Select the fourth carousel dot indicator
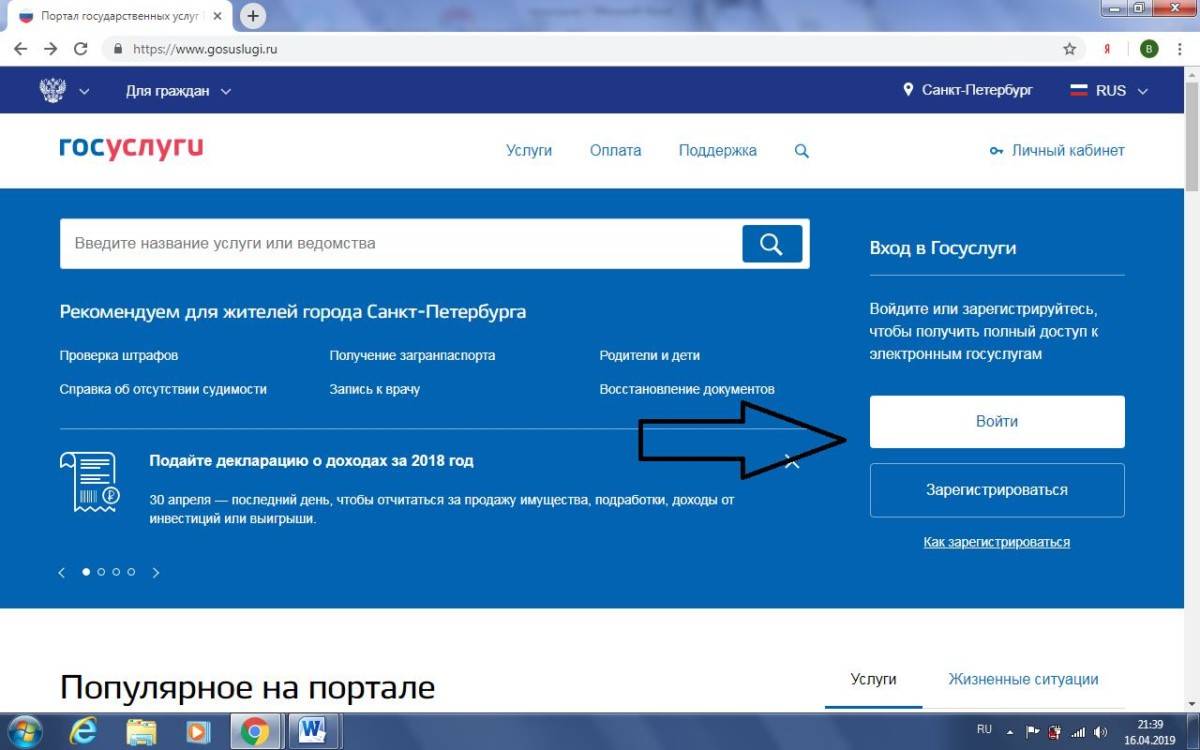 click(x=131, y=572)
